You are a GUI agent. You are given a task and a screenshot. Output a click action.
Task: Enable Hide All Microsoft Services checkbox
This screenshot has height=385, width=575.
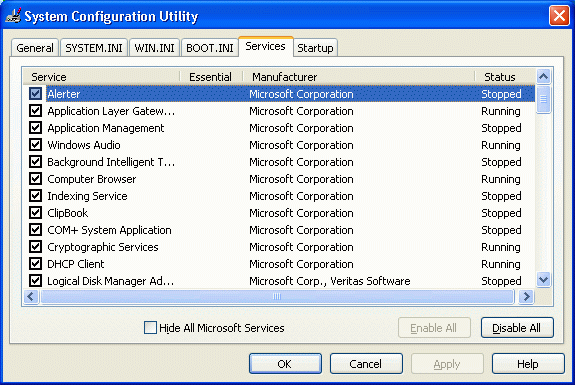click(x=150, y=327)
